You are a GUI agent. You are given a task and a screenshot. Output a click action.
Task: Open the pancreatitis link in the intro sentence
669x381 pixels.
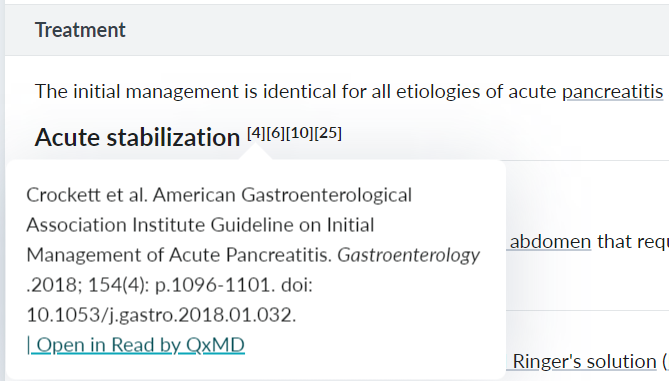point(612,91)
